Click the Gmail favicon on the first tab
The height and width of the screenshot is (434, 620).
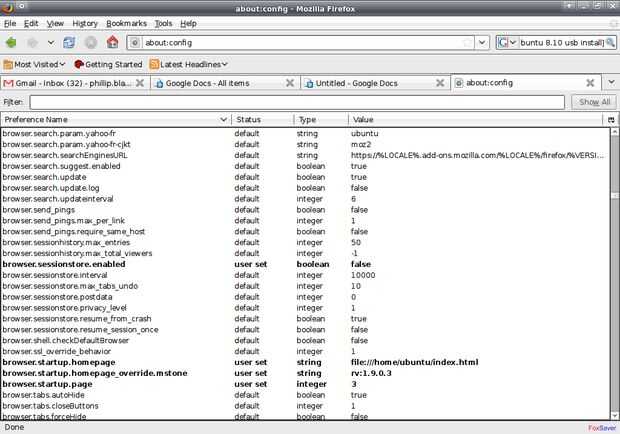[8, 83]
